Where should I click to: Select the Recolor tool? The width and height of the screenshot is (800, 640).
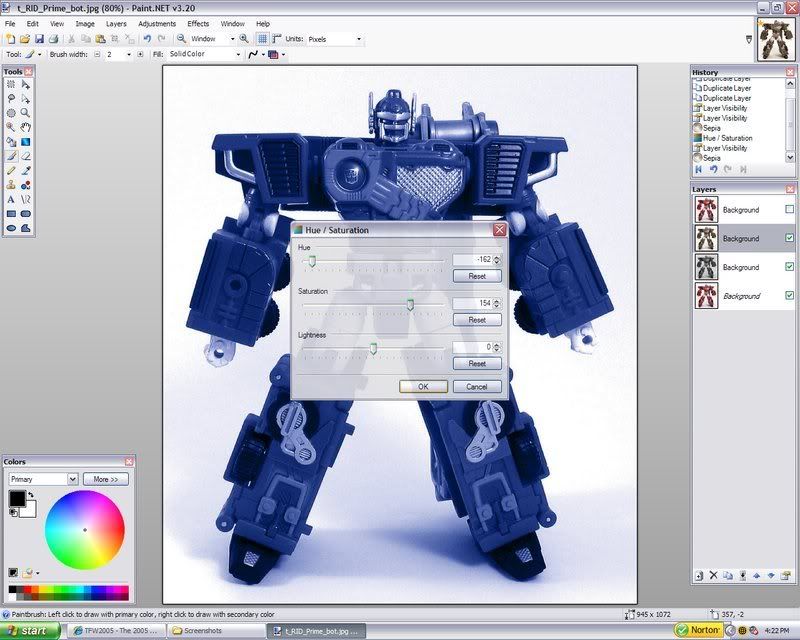(x=26, y=185)
